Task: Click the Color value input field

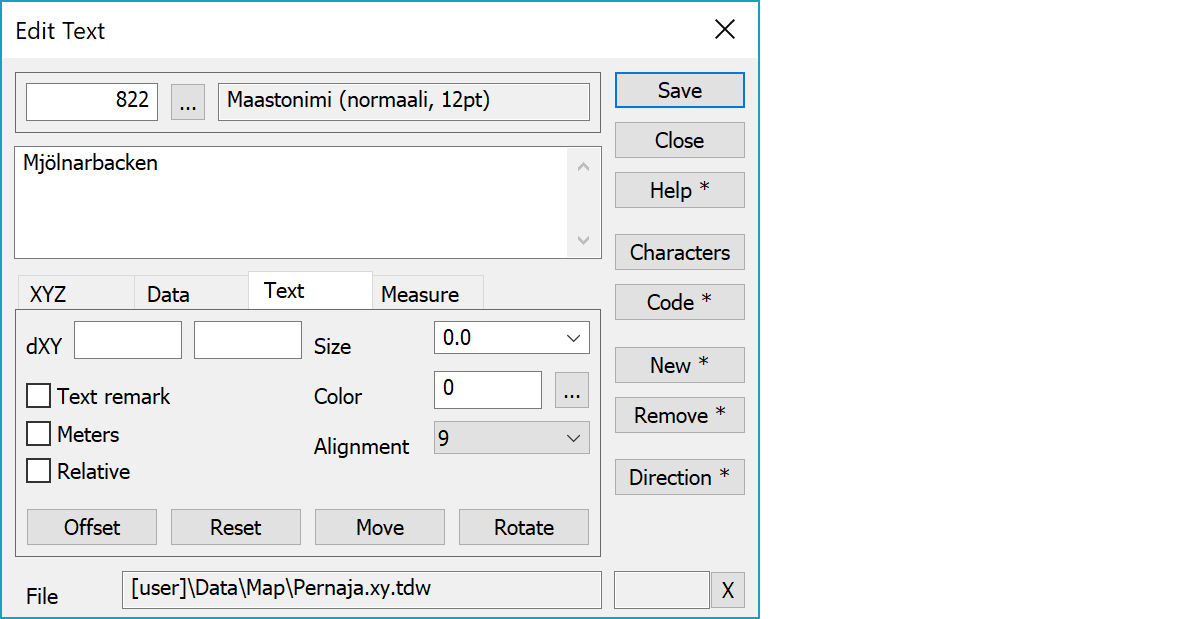Action: tap(487, 390)
